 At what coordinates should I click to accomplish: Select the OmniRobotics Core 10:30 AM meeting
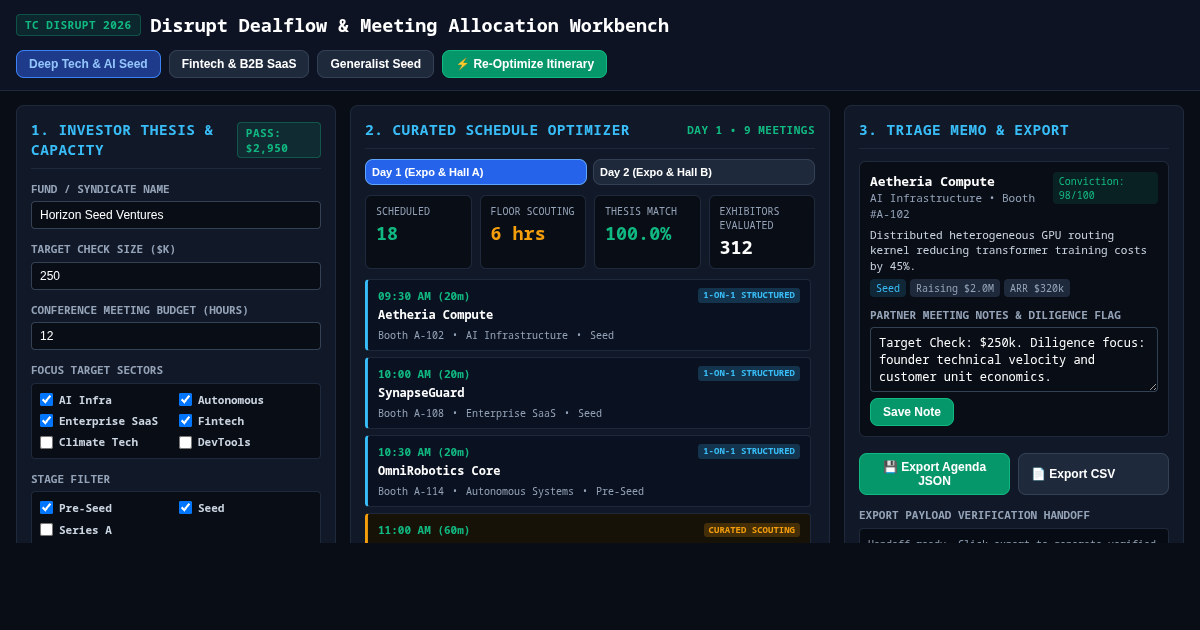[x=588, y=471]
